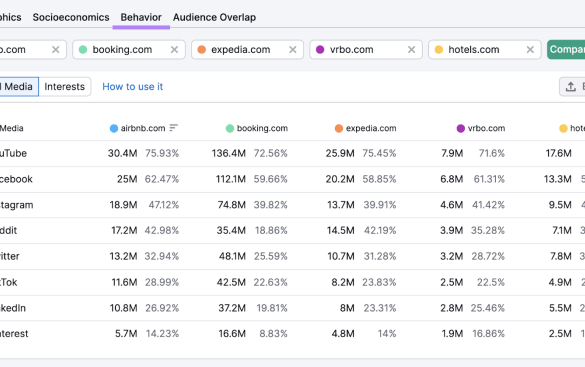Click expedia Reddit value 14.5M
Viewport: 585px width, 367px height.
click(x=341, y=230)
